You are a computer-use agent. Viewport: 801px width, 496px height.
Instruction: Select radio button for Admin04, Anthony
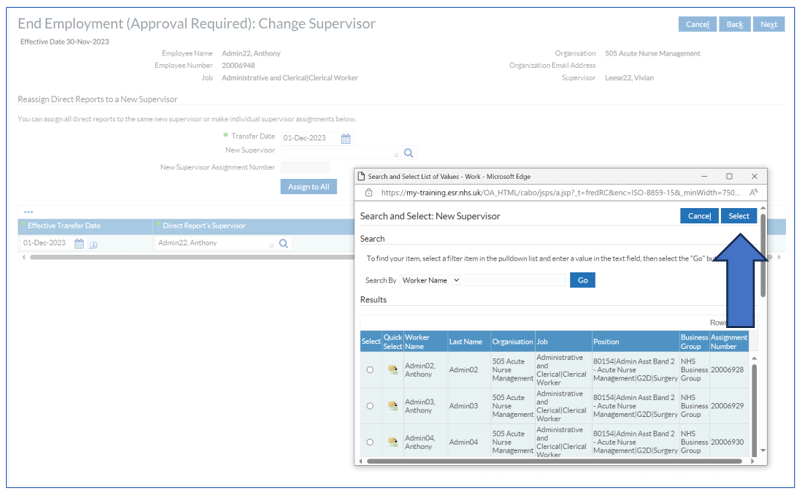tap(370, 442)
